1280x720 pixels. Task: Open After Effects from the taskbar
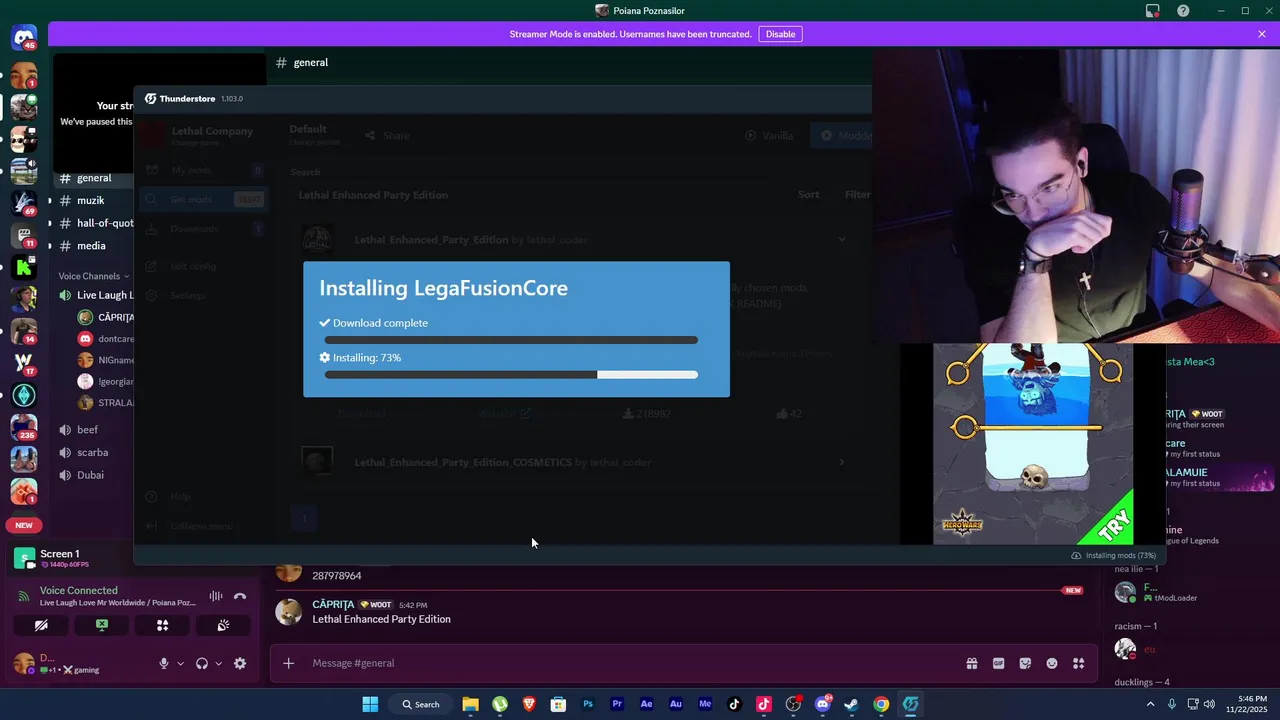point(646,704)
